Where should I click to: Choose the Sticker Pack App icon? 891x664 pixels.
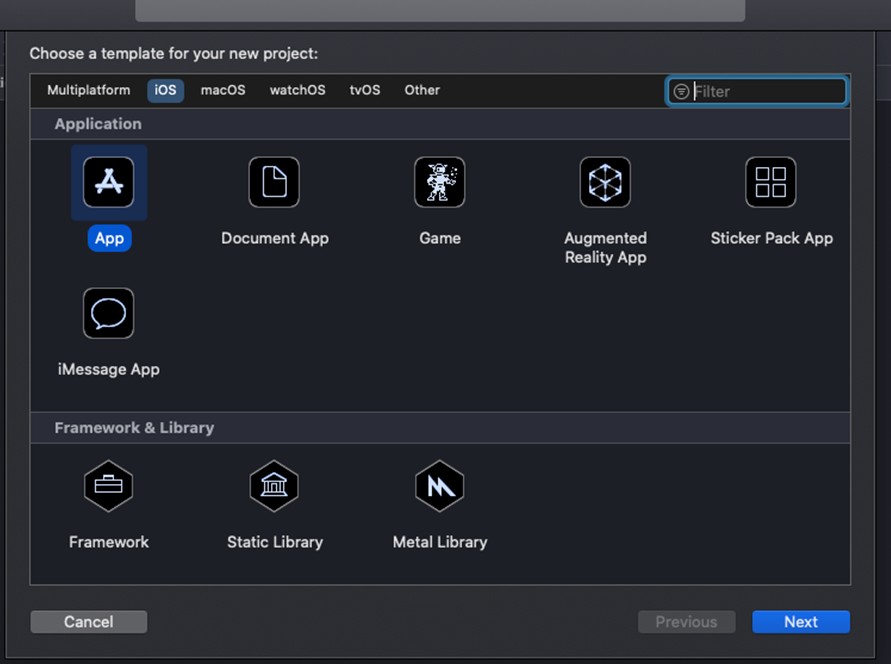771,182
